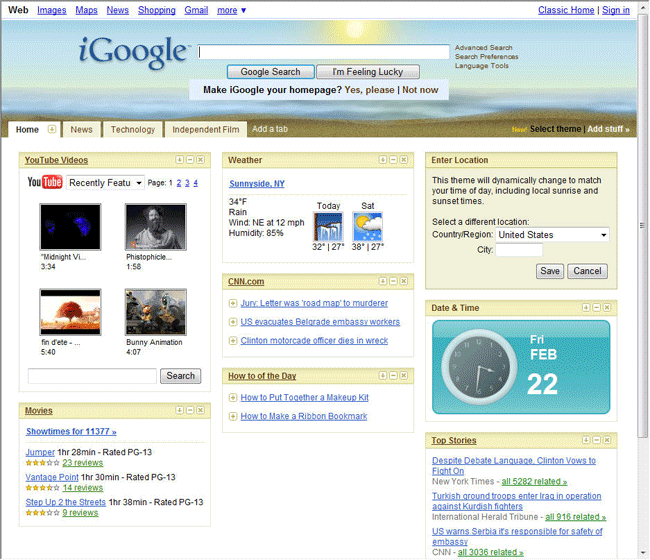Open the Movies gadget menu icon
Viewport: 650px width, 560px height.
tap(179, 410)
